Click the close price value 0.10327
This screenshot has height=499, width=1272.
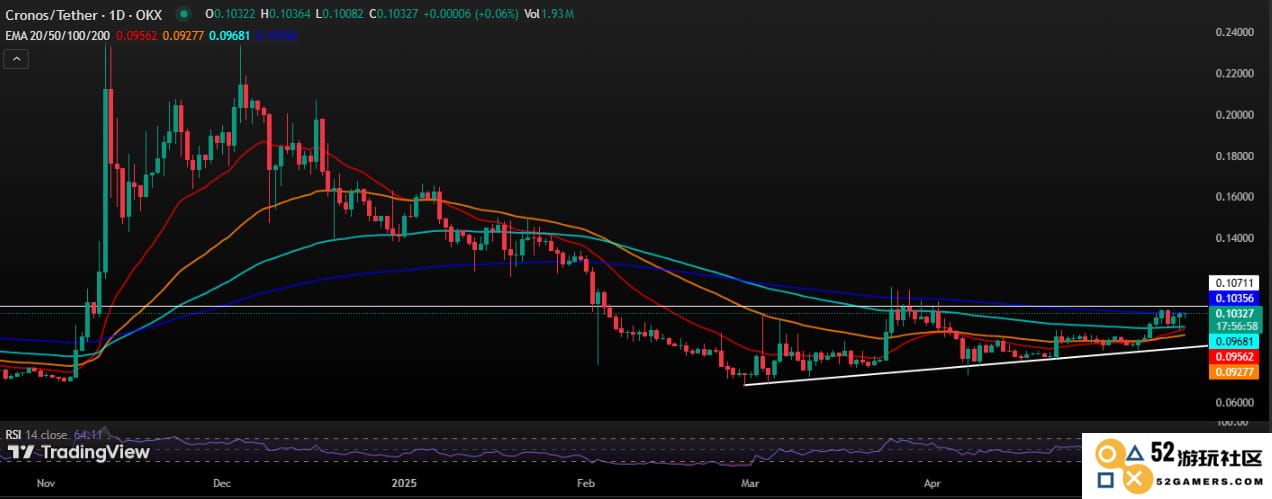(396, 14)
